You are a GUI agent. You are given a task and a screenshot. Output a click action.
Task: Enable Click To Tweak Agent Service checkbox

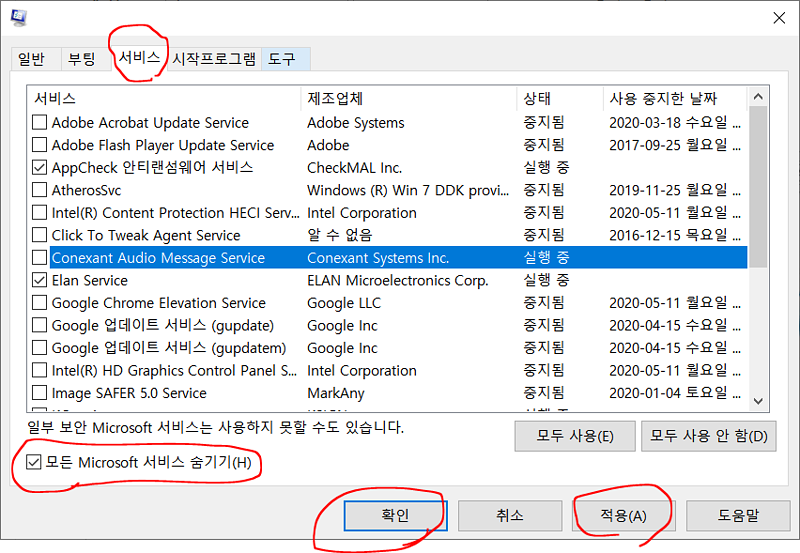(39, 235)
